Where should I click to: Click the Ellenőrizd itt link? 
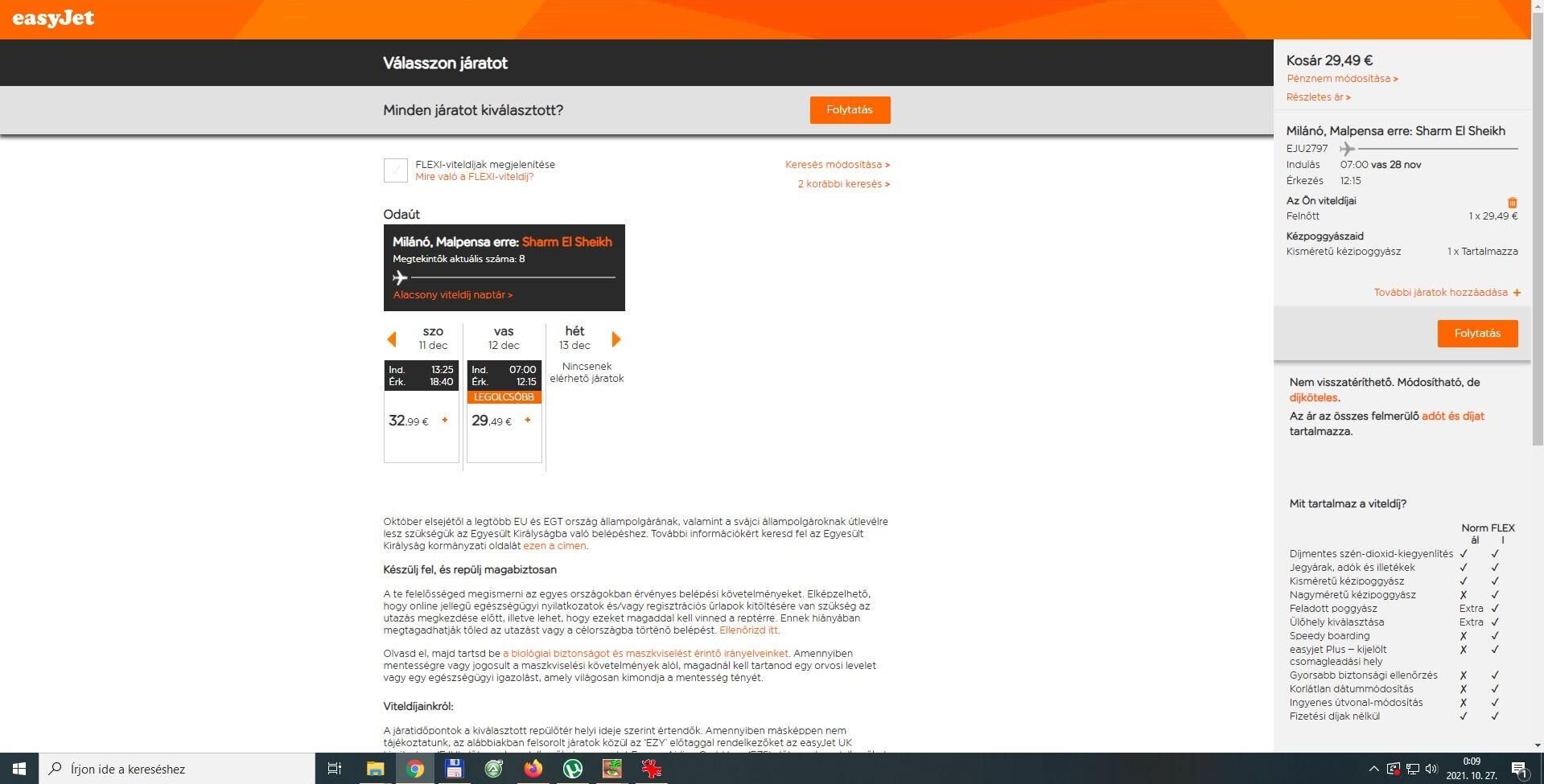point(748,630)
